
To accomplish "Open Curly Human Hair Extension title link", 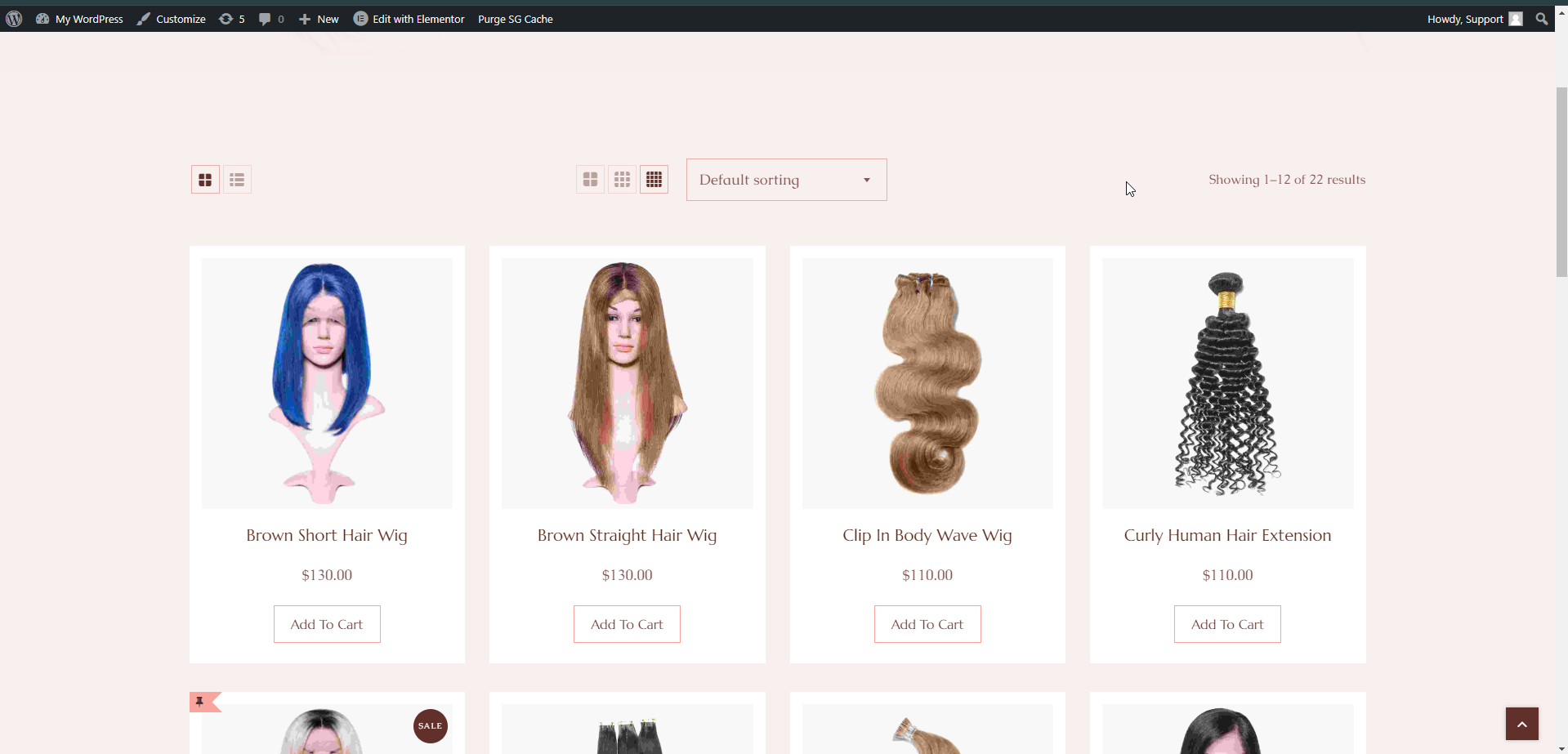I will coord(1227,535).
